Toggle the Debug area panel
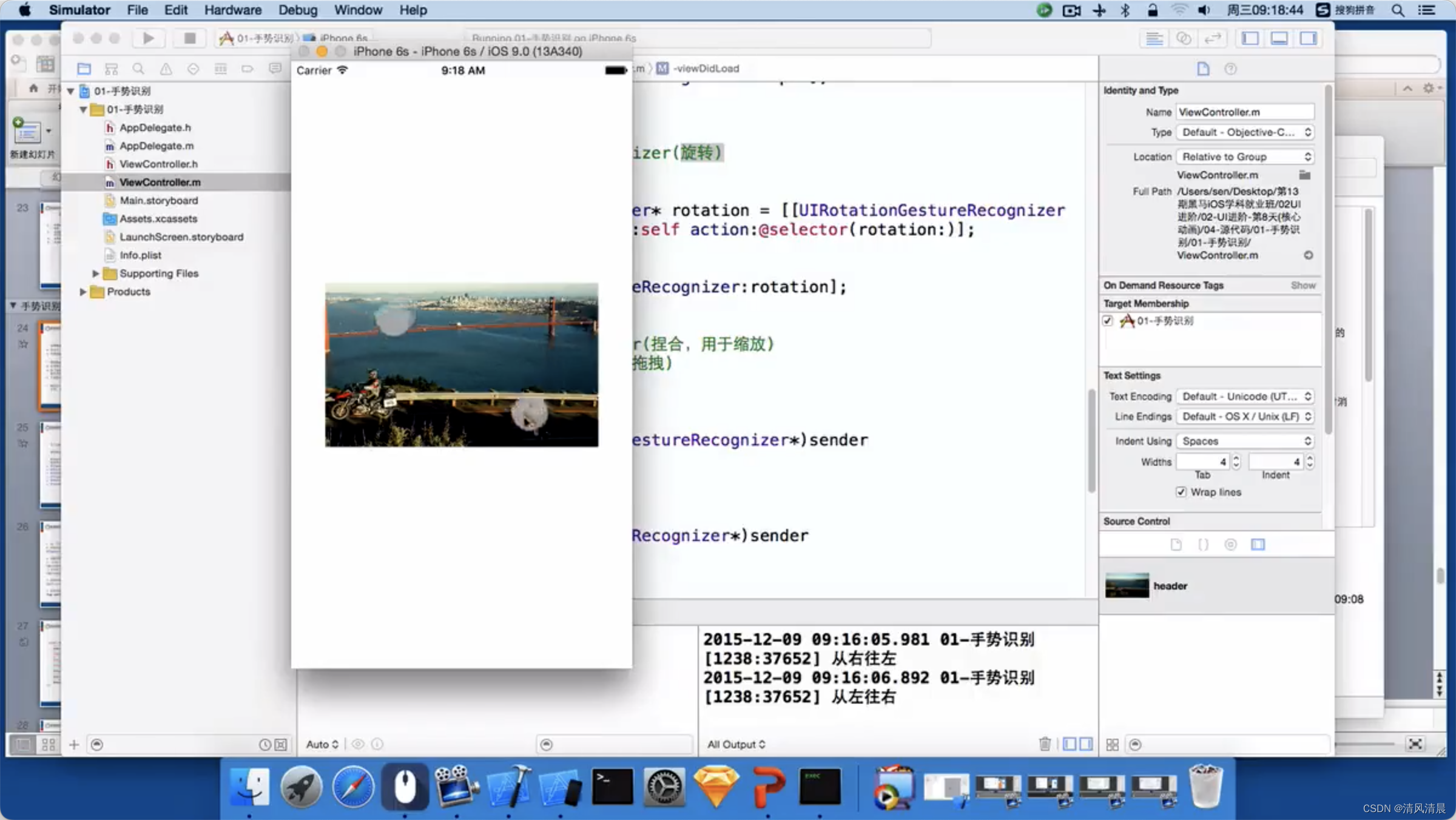 coord(1279,38)
